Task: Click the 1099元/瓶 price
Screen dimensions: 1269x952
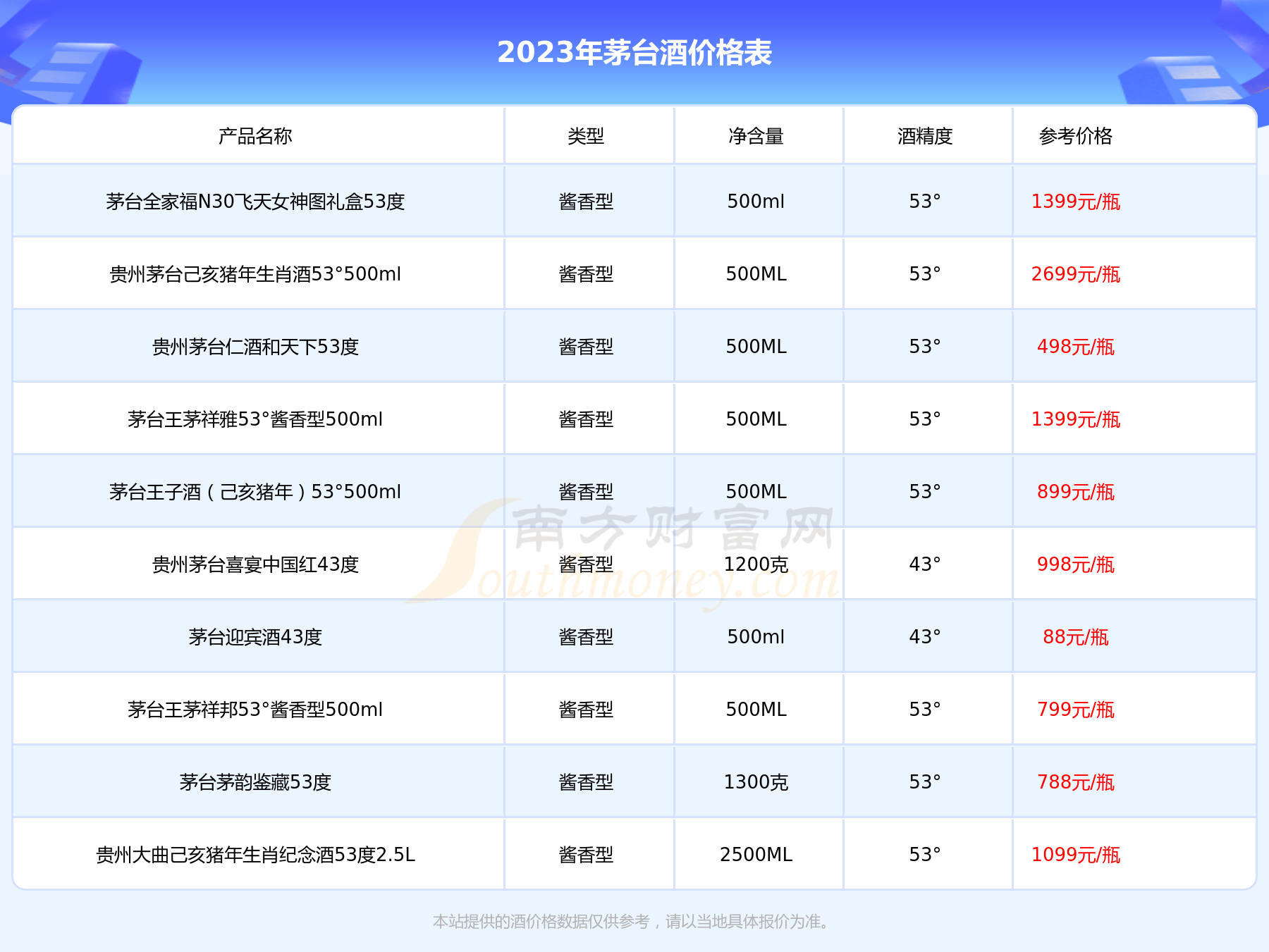Action: pyautogui.click(x=1075, y=855)
